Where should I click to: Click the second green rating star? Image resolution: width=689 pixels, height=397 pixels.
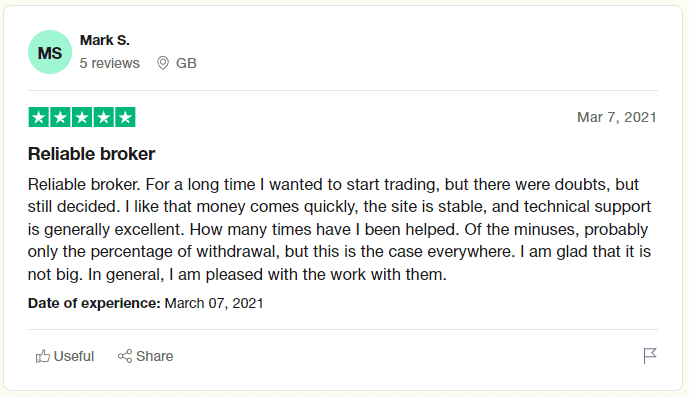click(x=60, y=117)
